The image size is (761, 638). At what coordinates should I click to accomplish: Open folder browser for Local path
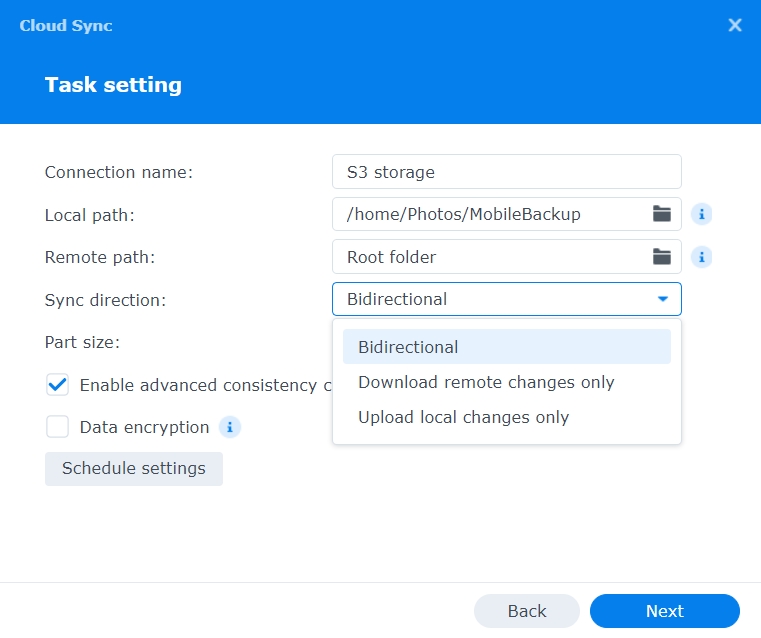pyautogui.click(x=662, y=214)
